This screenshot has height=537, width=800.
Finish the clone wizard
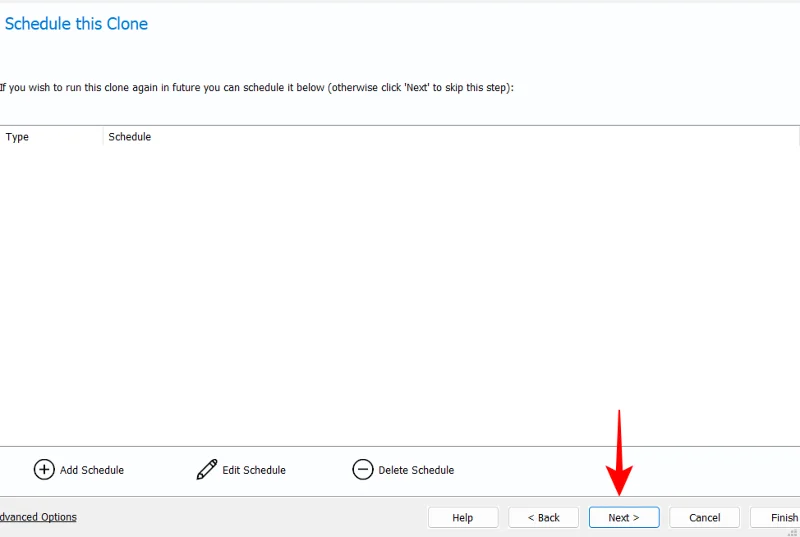(x=775, y=518)
